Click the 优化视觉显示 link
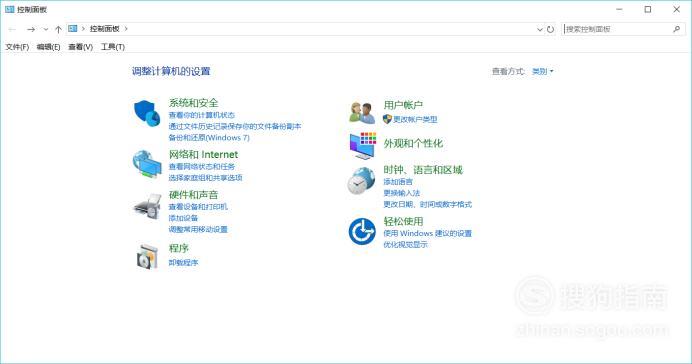The width and height of the screenshot is (692, 364). click(405, 244)
